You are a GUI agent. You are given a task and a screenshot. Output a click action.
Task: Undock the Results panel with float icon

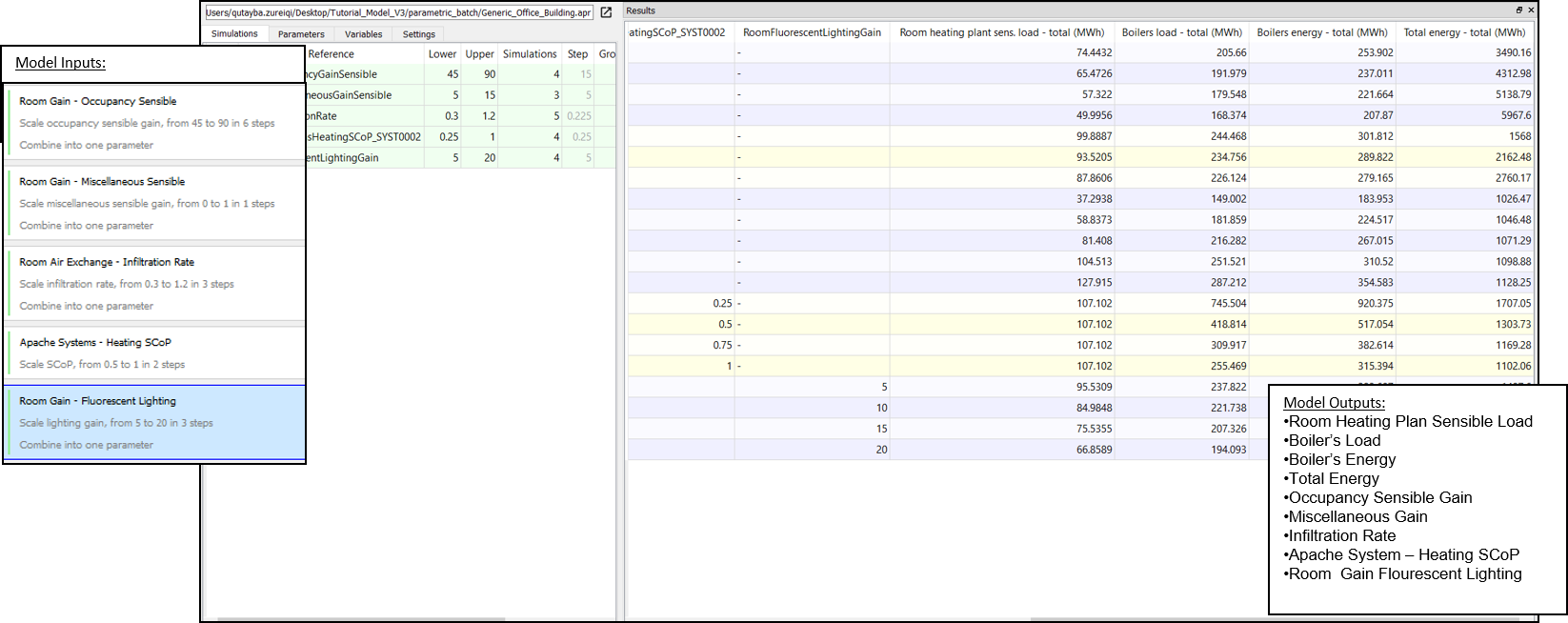(1519, 10)
